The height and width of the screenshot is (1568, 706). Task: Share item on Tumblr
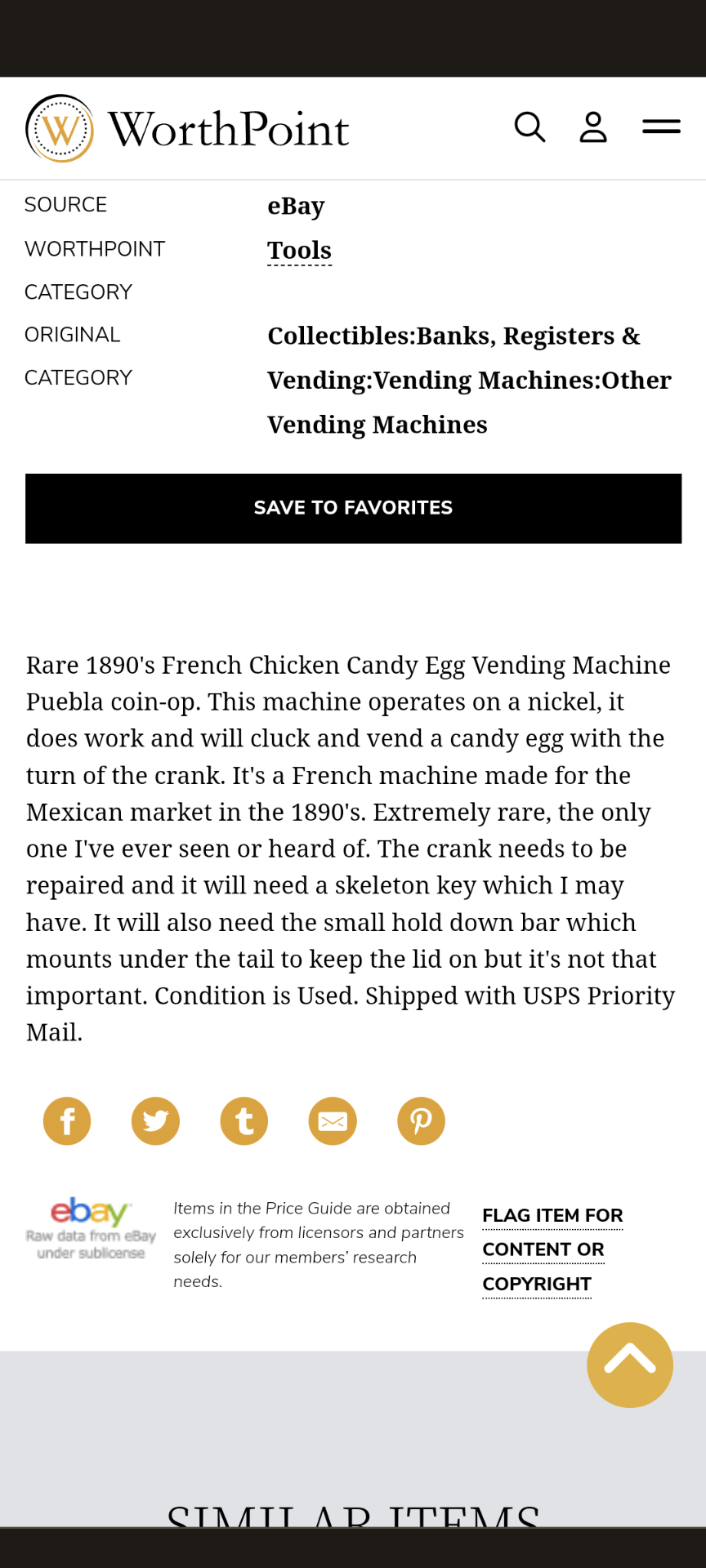(x=244, y=1120)
